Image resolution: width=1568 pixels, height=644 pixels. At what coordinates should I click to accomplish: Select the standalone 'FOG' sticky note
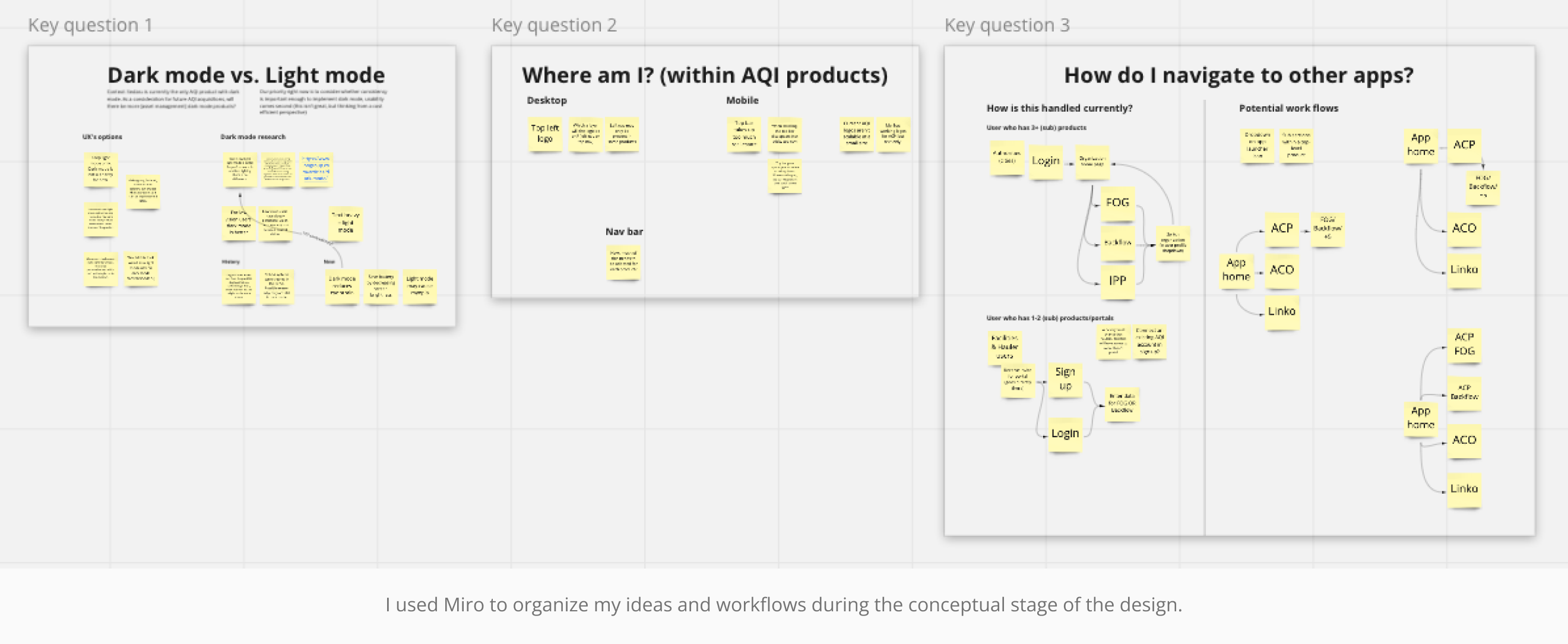[x=1117, y=203]
